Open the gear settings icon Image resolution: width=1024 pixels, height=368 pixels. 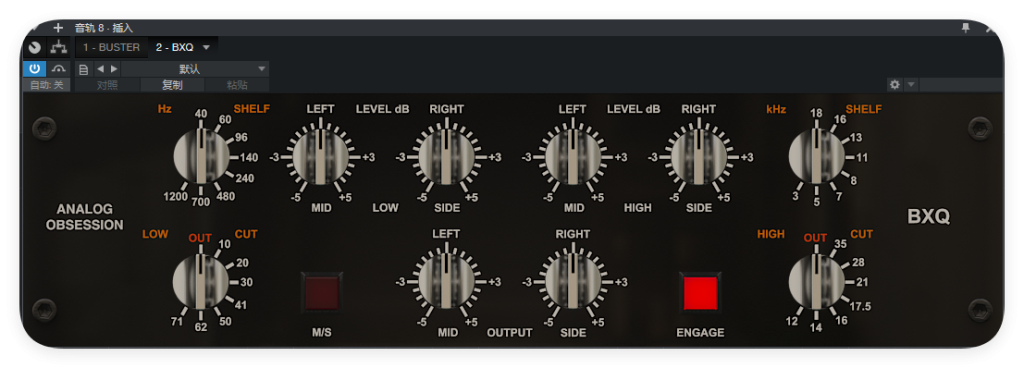pos(895,85)
